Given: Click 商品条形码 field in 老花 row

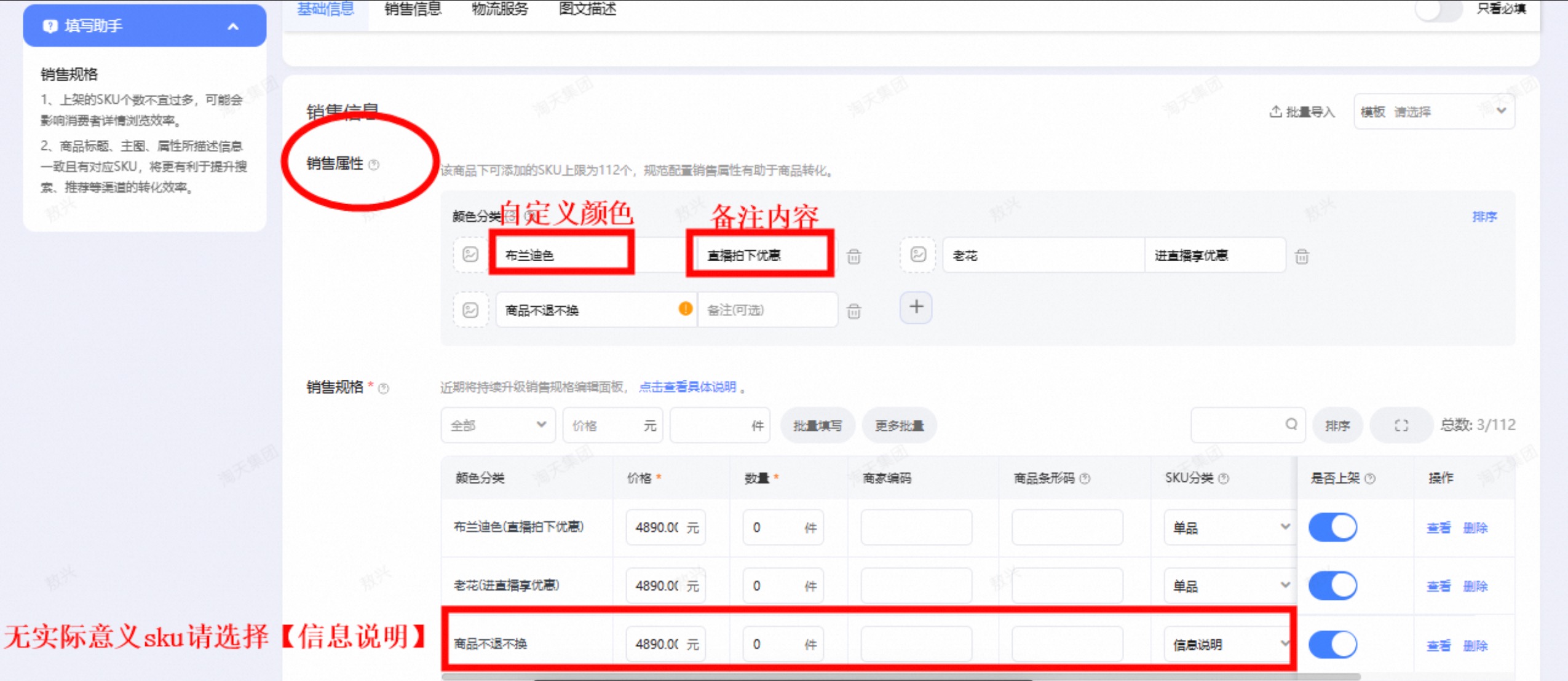Looking at the screenshot, I should pos(1067,585).
